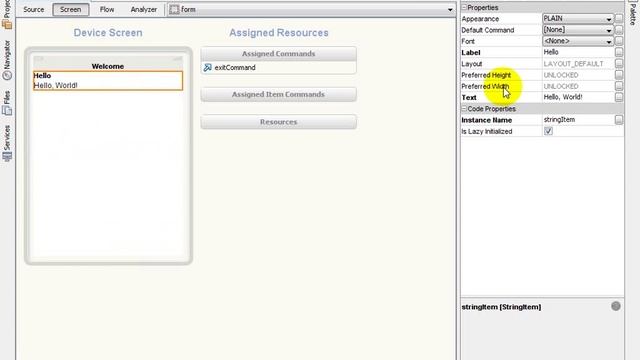Screen dimensions: 640x360
Task: Open custom editor for Preferred Height property
Action: coord(619,75)
